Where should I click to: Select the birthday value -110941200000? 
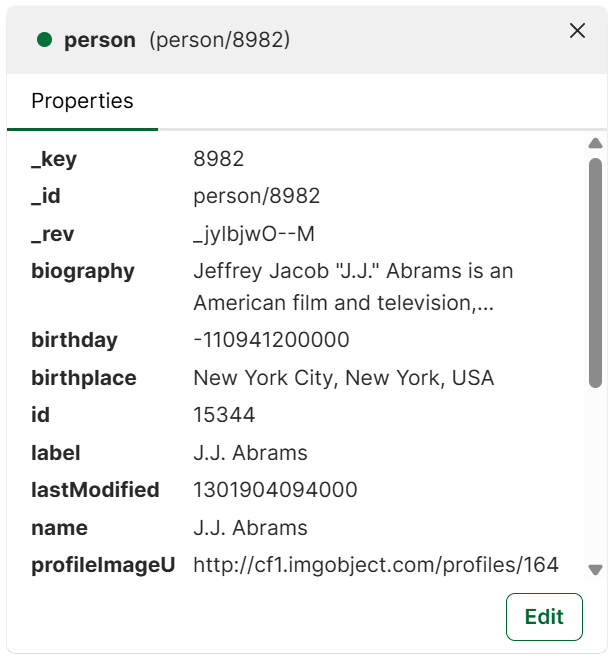click(x=271, y=340)
